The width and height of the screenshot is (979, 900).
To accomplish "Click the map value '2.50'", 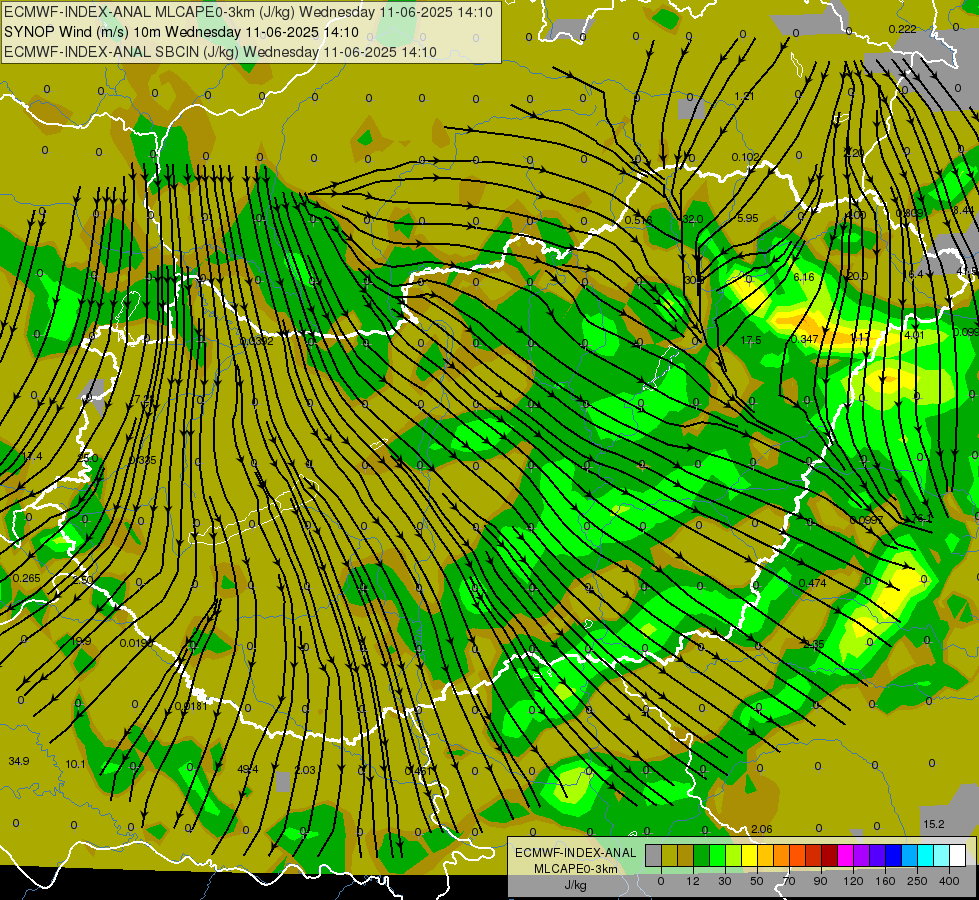I will coord(82,580).
